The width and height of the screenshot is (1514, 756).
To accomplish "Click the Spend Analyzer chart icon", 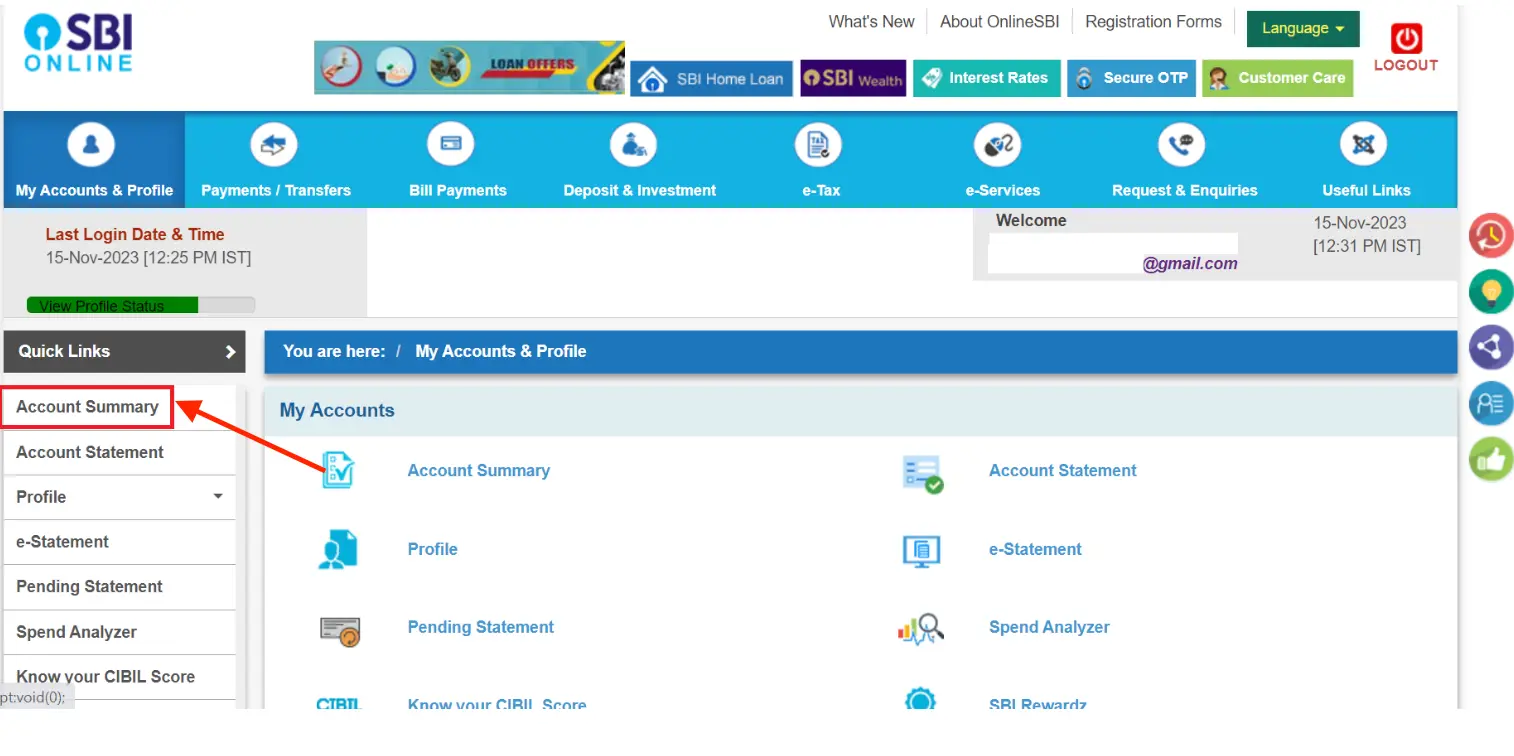I will point(922,628).
